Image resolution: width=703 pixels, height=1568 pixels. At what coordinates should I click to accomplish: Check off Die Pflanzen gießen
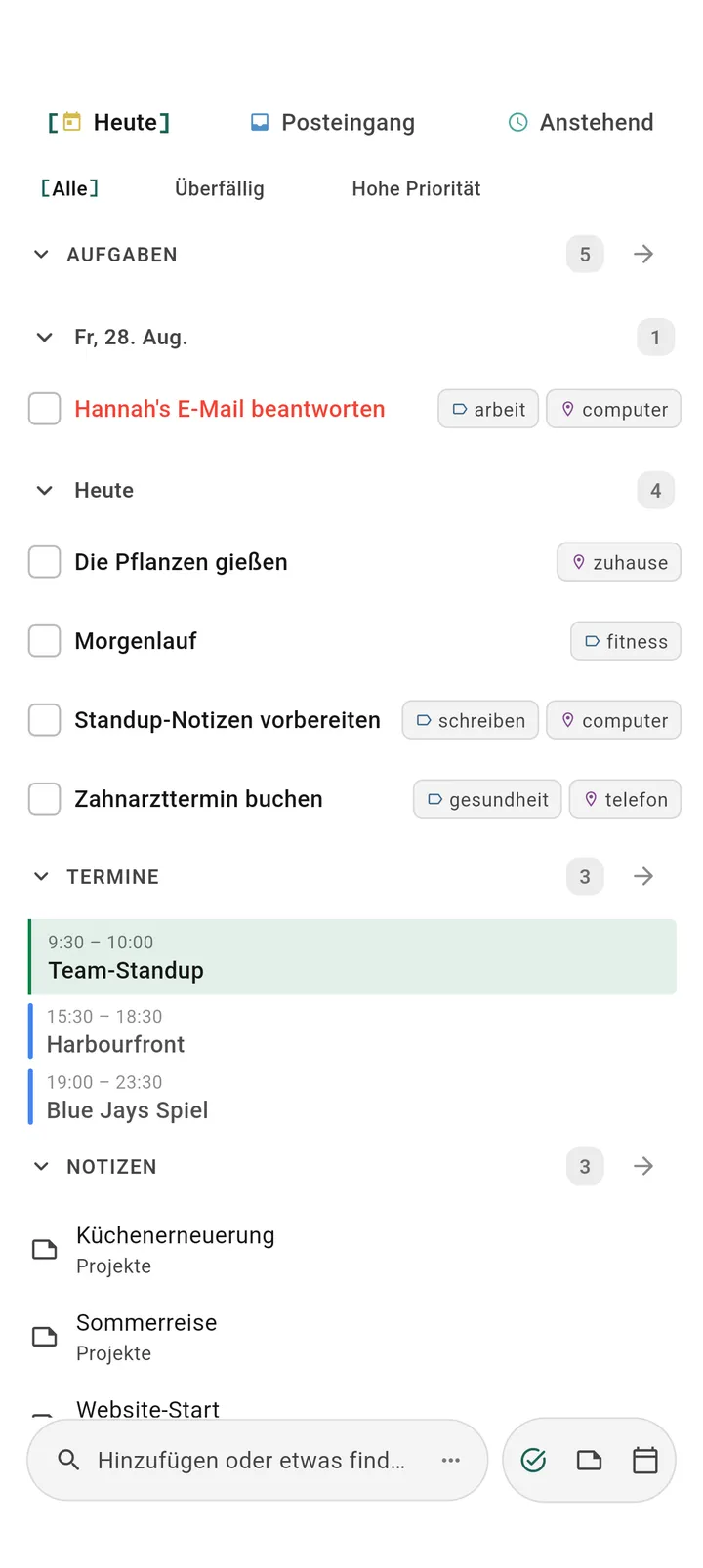click(x=44, y=562)
